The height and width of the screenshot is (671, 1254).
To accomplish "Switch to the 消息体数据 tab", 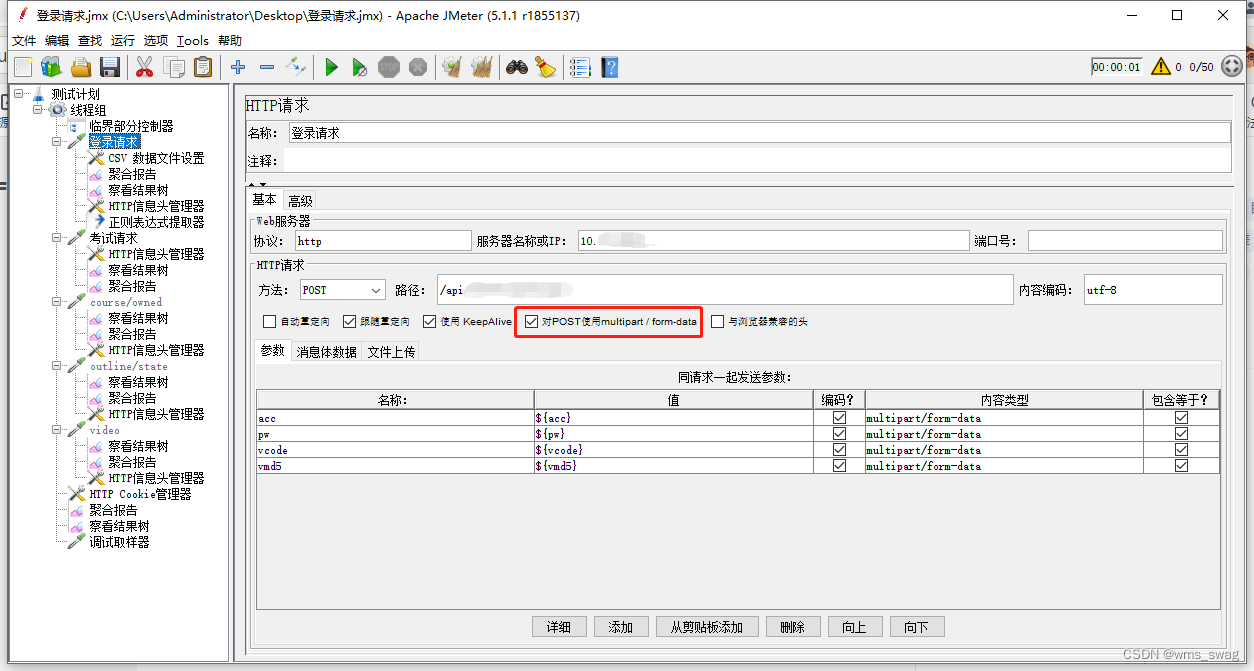I will (x=327, y=352).
